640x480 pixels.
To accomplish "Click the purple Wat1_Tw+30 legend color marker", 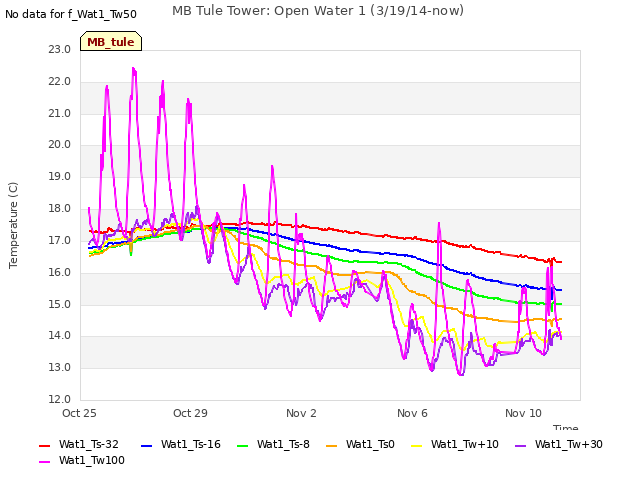I will pos(520,446).
